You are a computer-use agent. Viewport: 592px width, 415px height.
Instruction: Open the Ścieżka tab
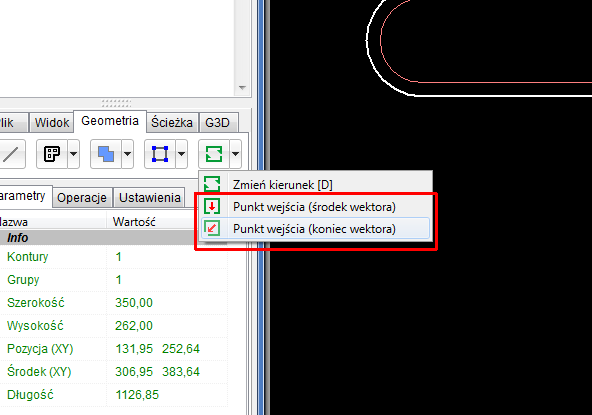[x=172, y=122]
